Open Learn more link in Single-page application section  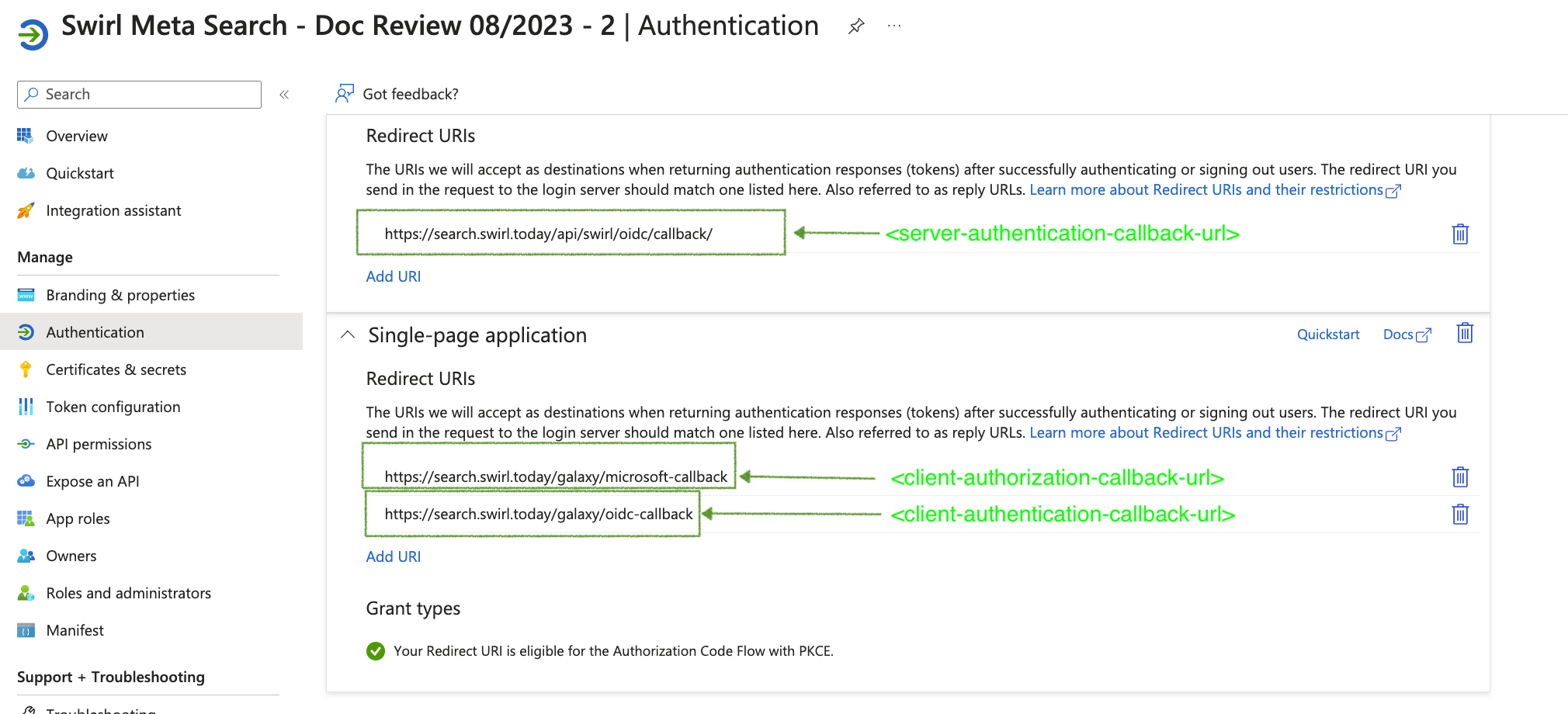coord(1215,433)
